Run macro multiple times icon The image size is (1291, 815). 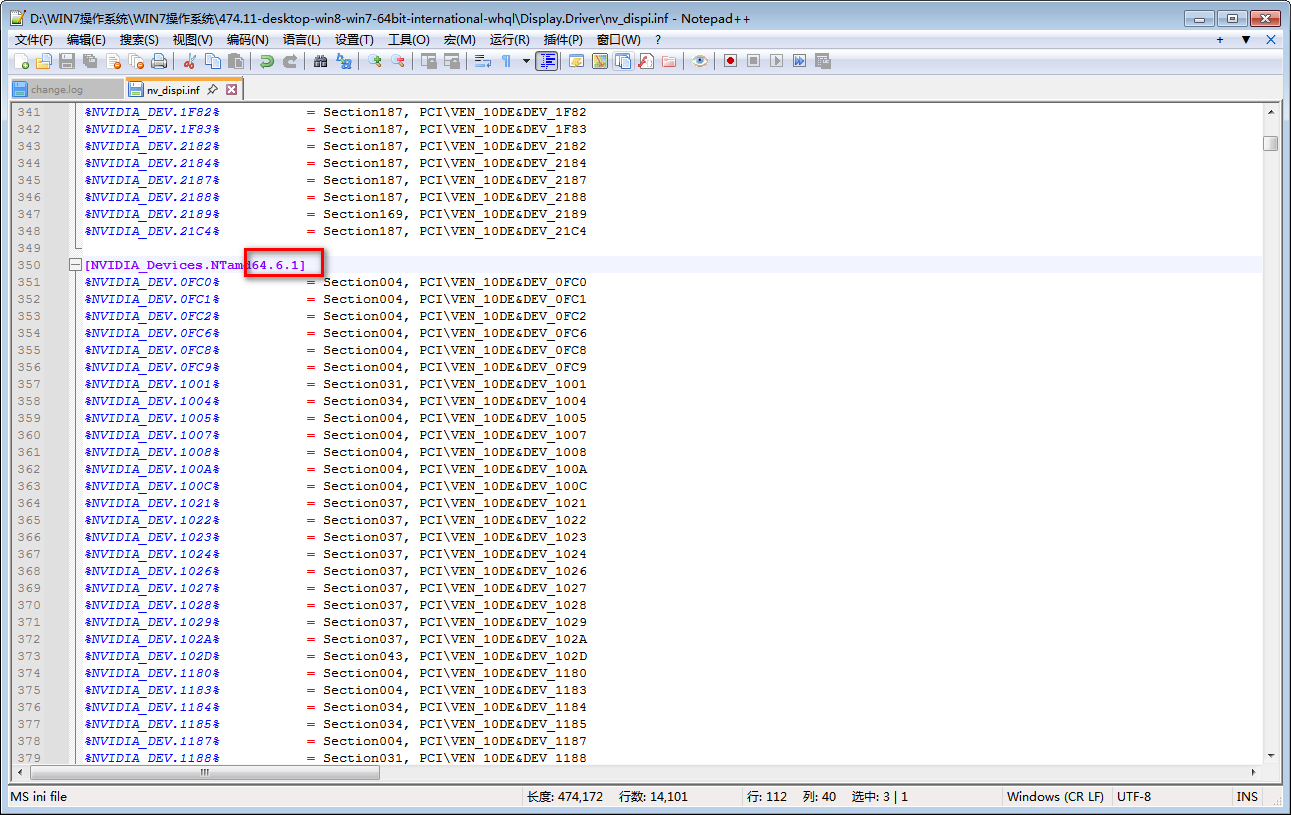[x=800, y=61]
